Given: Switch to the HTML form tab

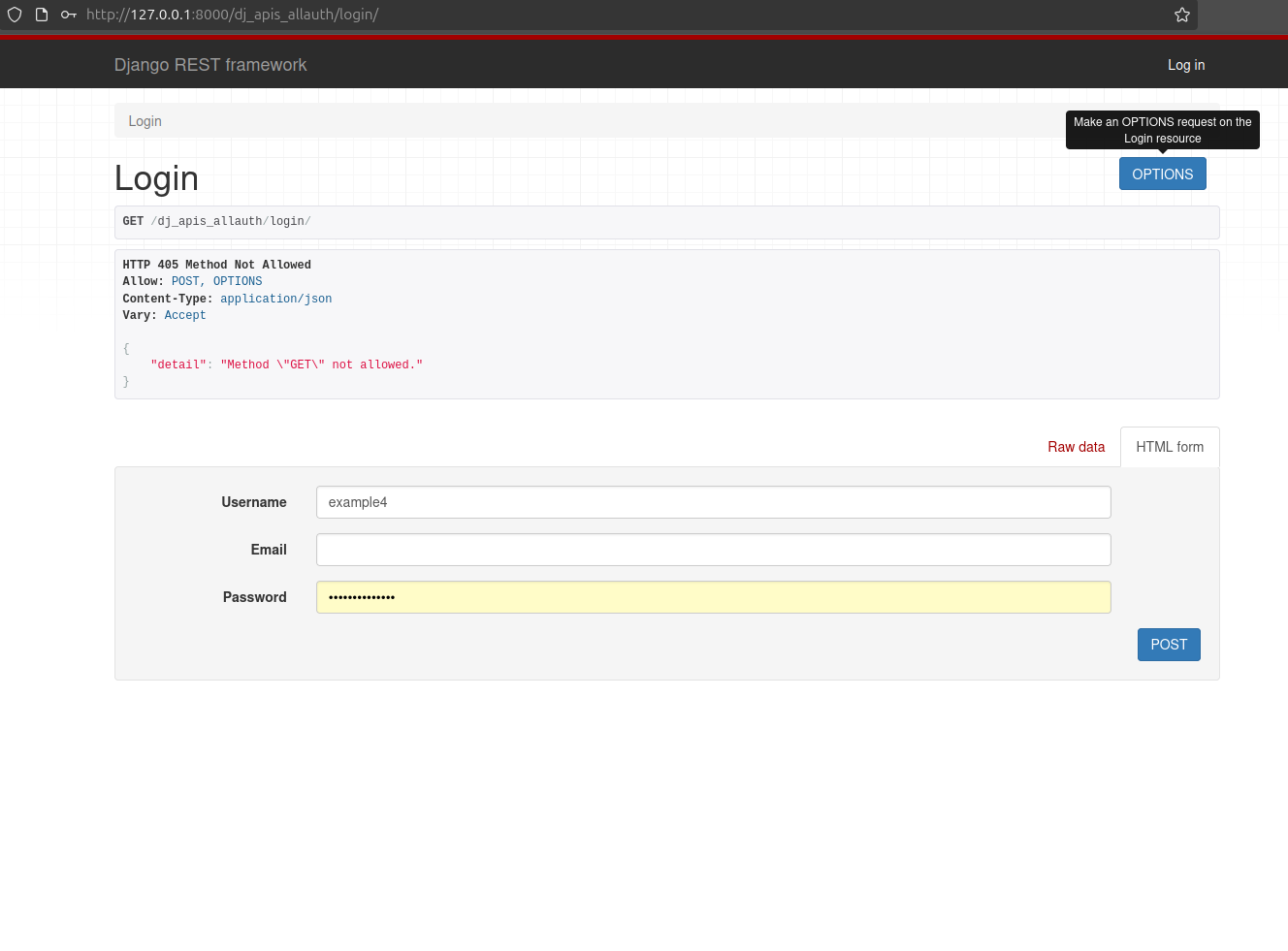Looking at the screenshot, I should (x=1170, y=447).
